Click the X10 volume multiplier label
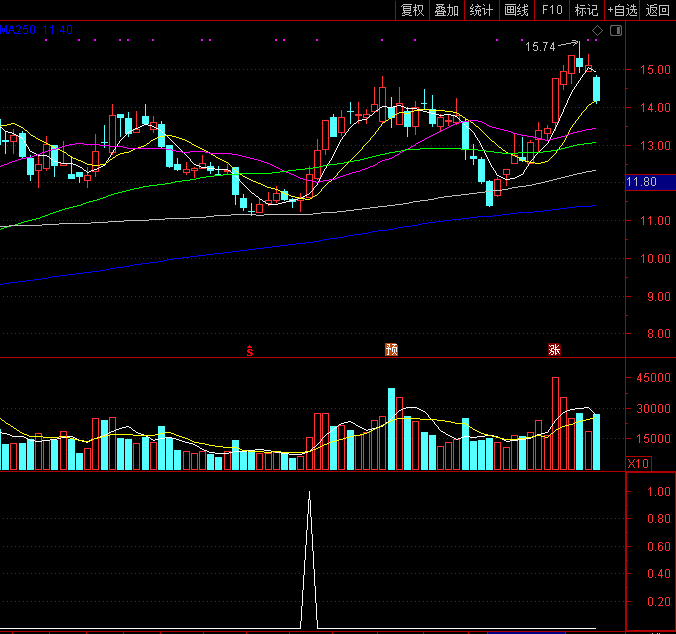 tap(638, 464)
